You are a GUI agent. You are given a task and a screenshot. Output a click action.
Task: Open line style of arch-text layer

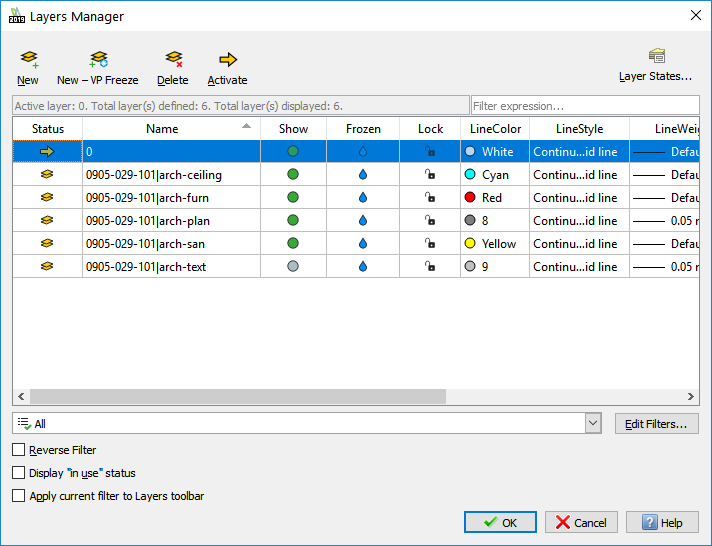pyautogui.click(x=579, y=267)
